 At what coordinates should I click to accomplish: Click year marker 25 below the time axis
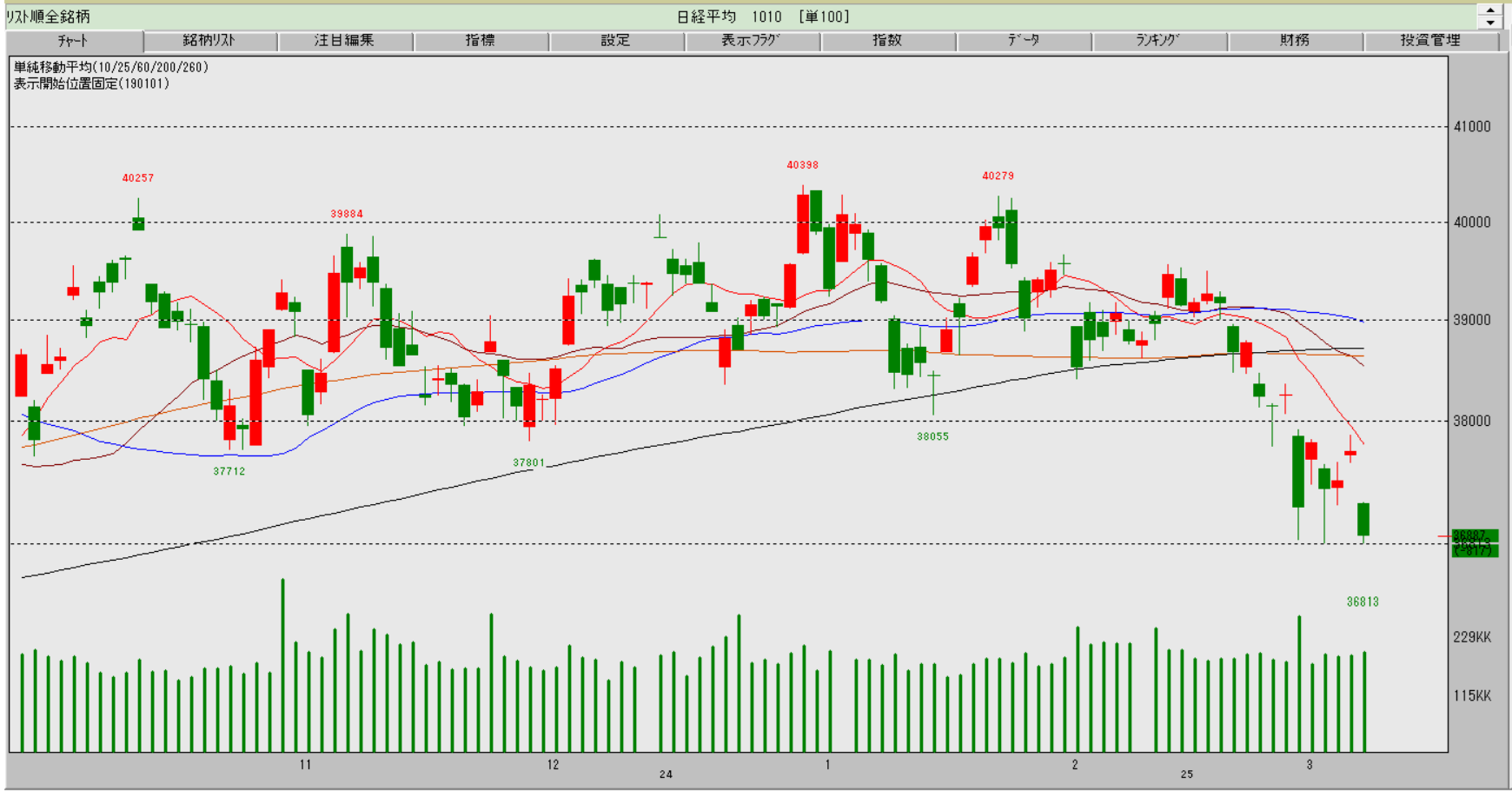(1187, 774)
